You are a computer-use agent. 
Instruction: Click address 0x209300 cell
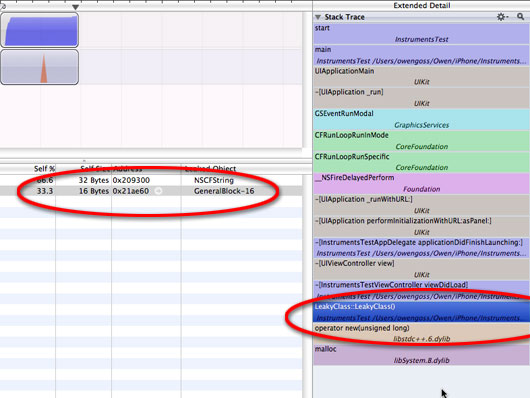click(131, 180)
